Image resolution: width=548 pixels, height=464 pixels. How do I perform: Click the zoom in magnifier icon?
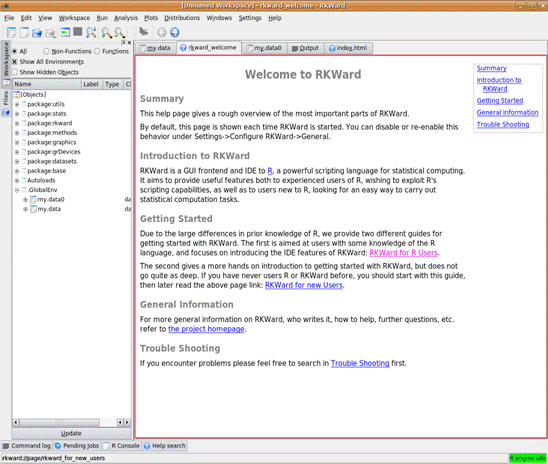106,32
